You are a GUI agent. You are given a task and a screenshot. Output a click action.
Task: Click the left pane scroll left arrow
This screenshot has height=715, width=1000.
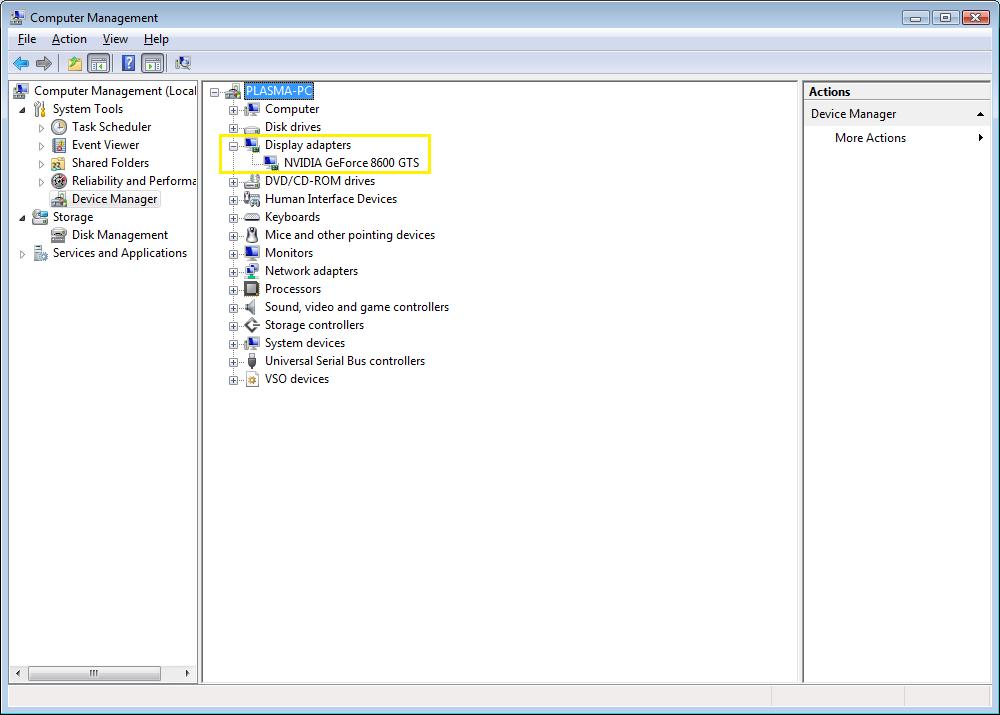point(18,673)
